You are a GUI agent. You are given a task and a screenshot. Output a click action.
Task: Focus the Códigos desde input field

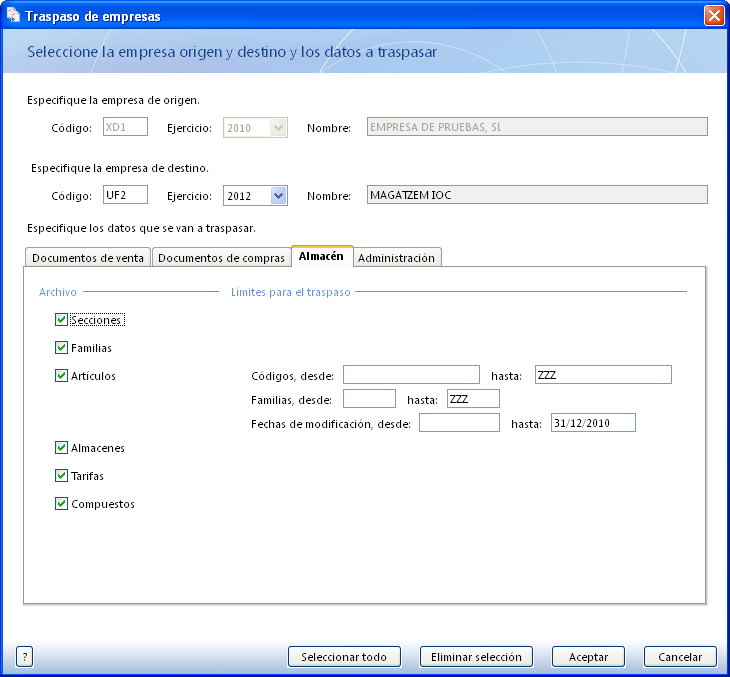[x=411, y=375]
